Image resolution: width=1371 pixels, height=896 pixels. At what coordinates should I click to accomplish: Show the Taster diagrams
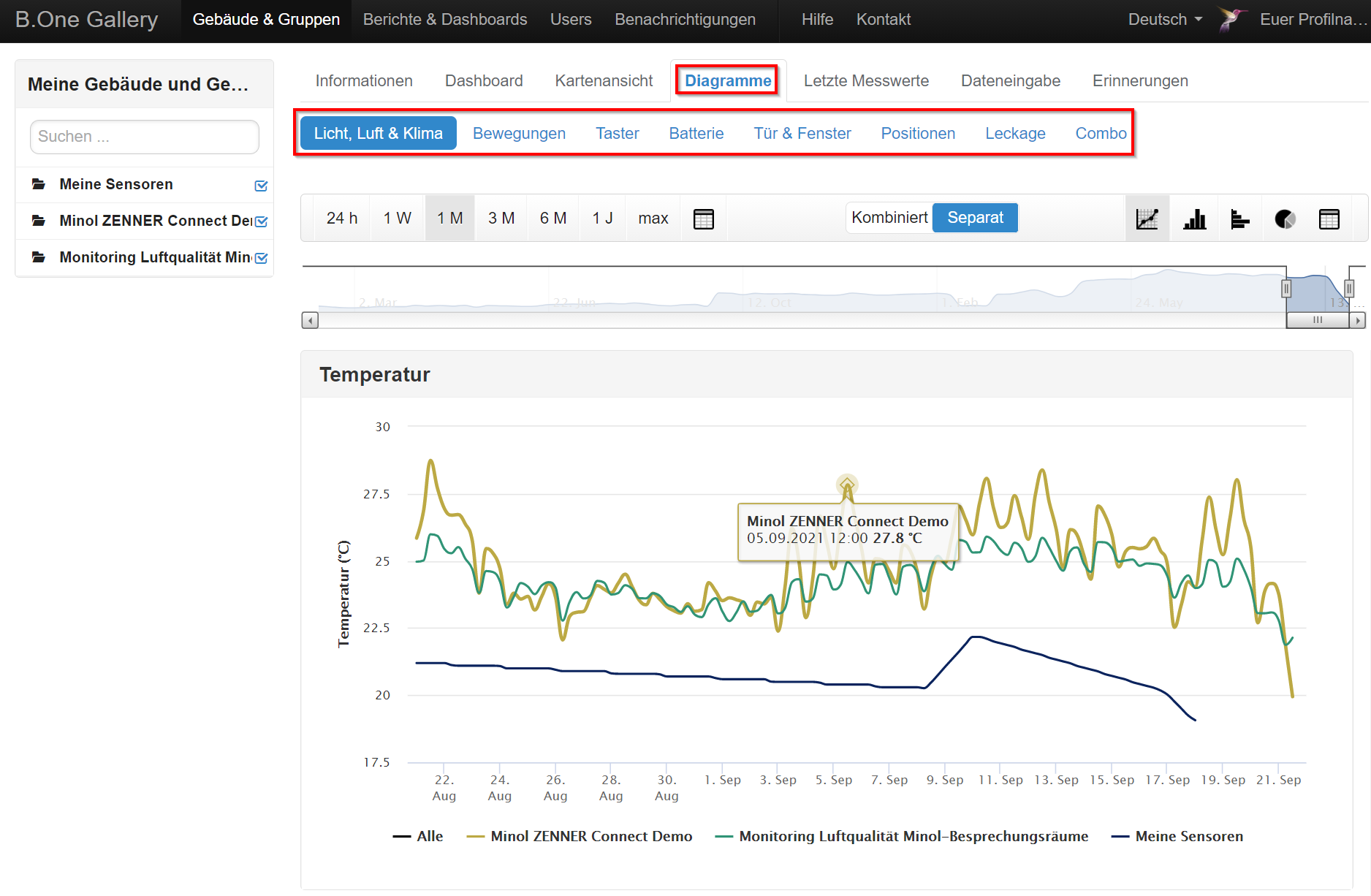pos(617,133)
